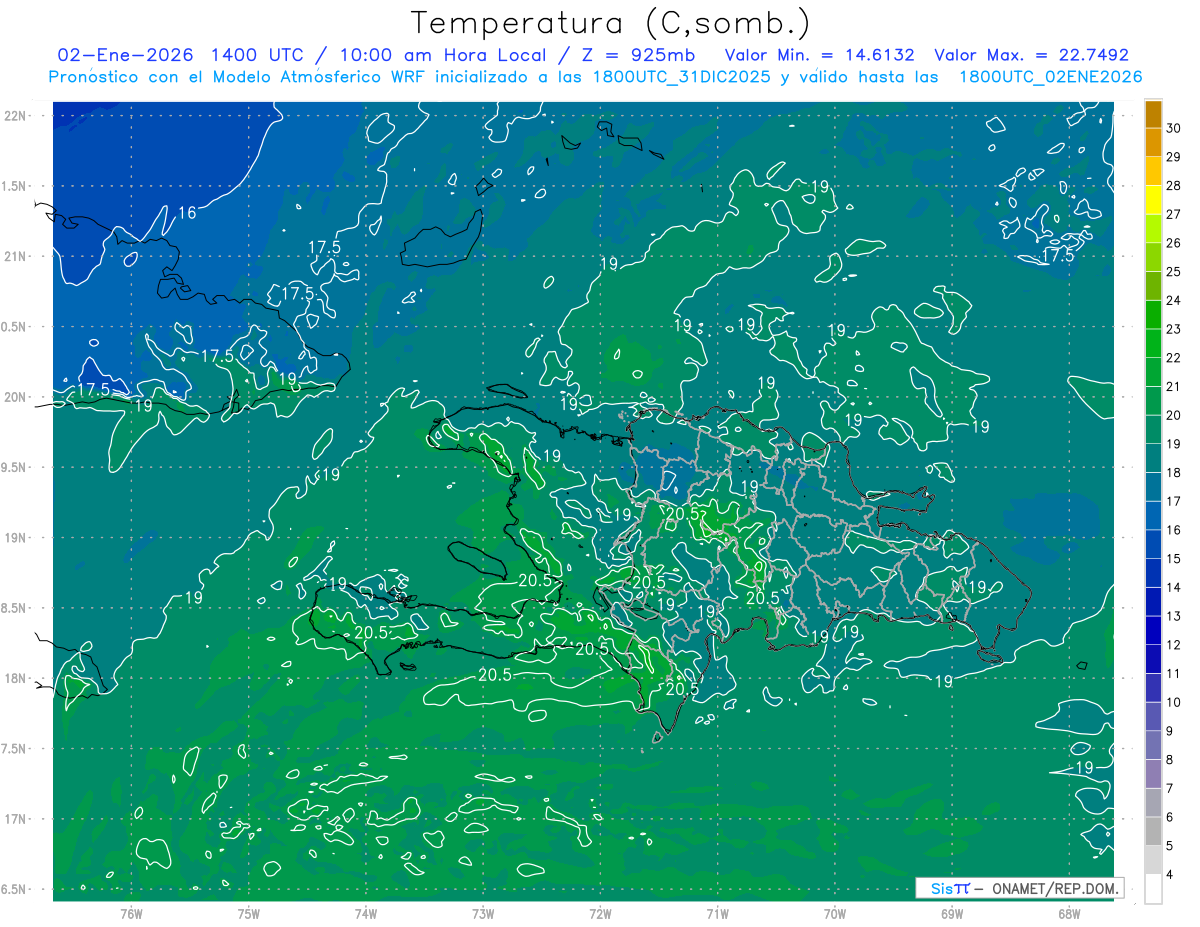Screen dimensions: 1200x927
Task: Click the '17N' latitude axis label
Action: 16,820
